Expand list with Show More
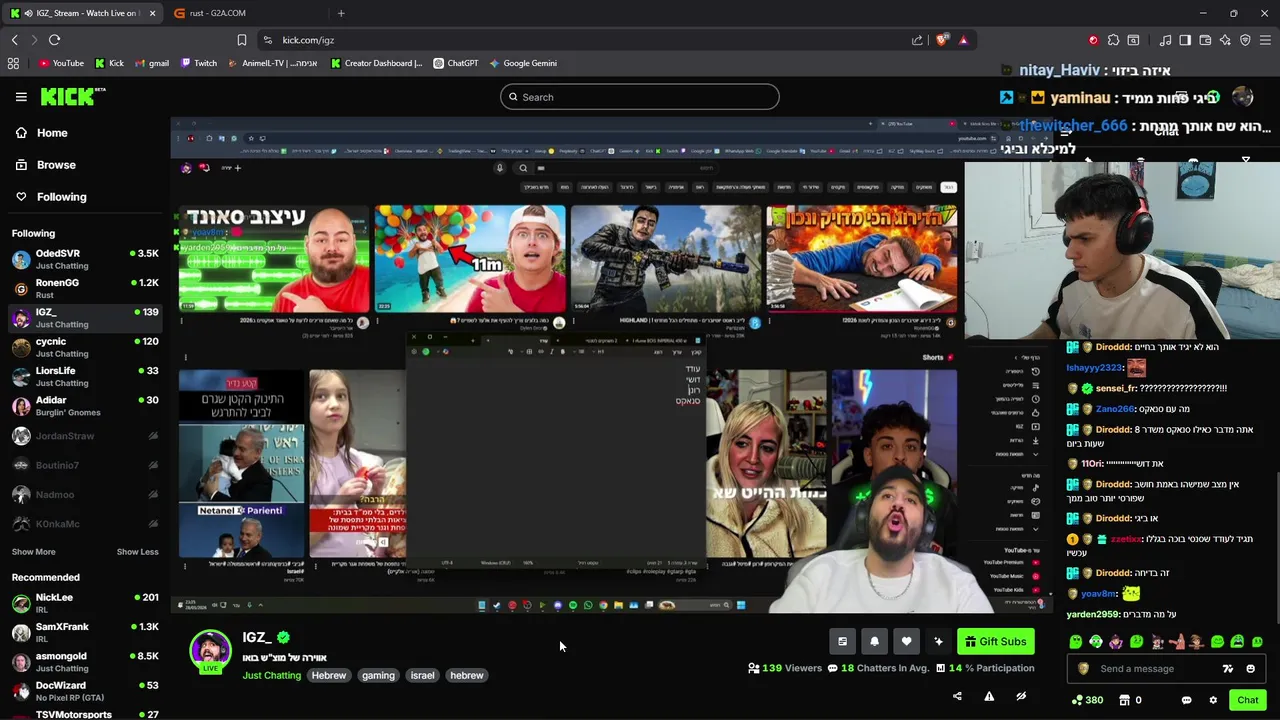 pos(34,552)
